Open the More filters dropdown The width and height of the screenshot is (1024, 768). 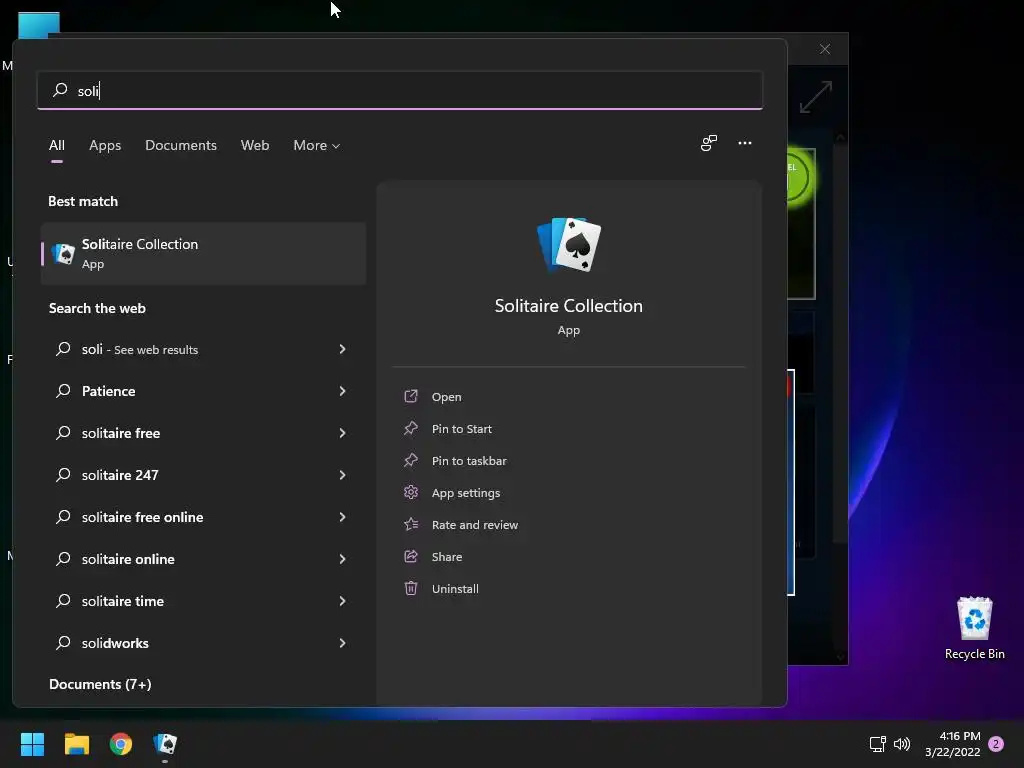coord(317,145)
